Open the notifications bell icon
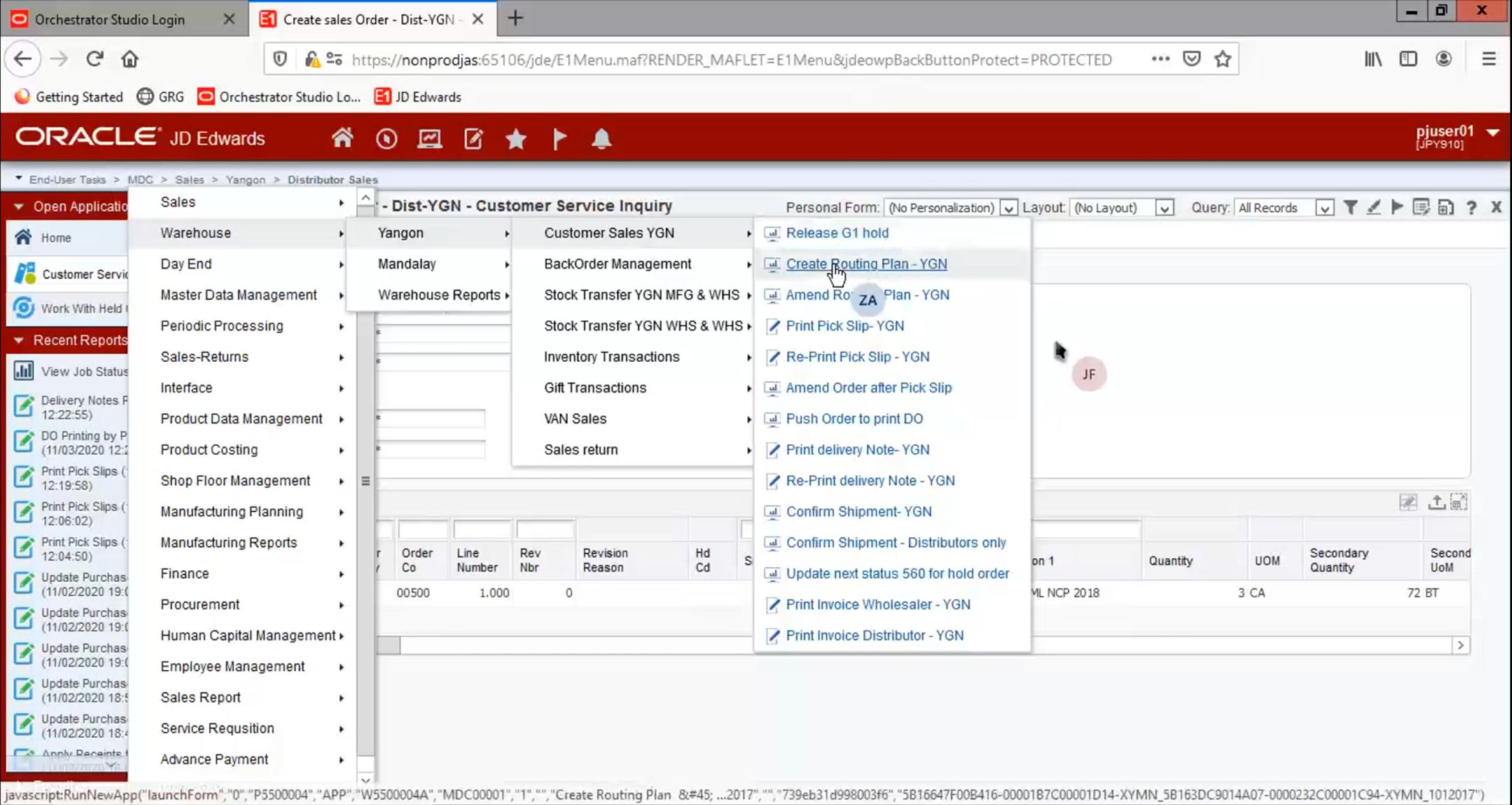This screenshot has height=805, width=1512. point(601,138)
